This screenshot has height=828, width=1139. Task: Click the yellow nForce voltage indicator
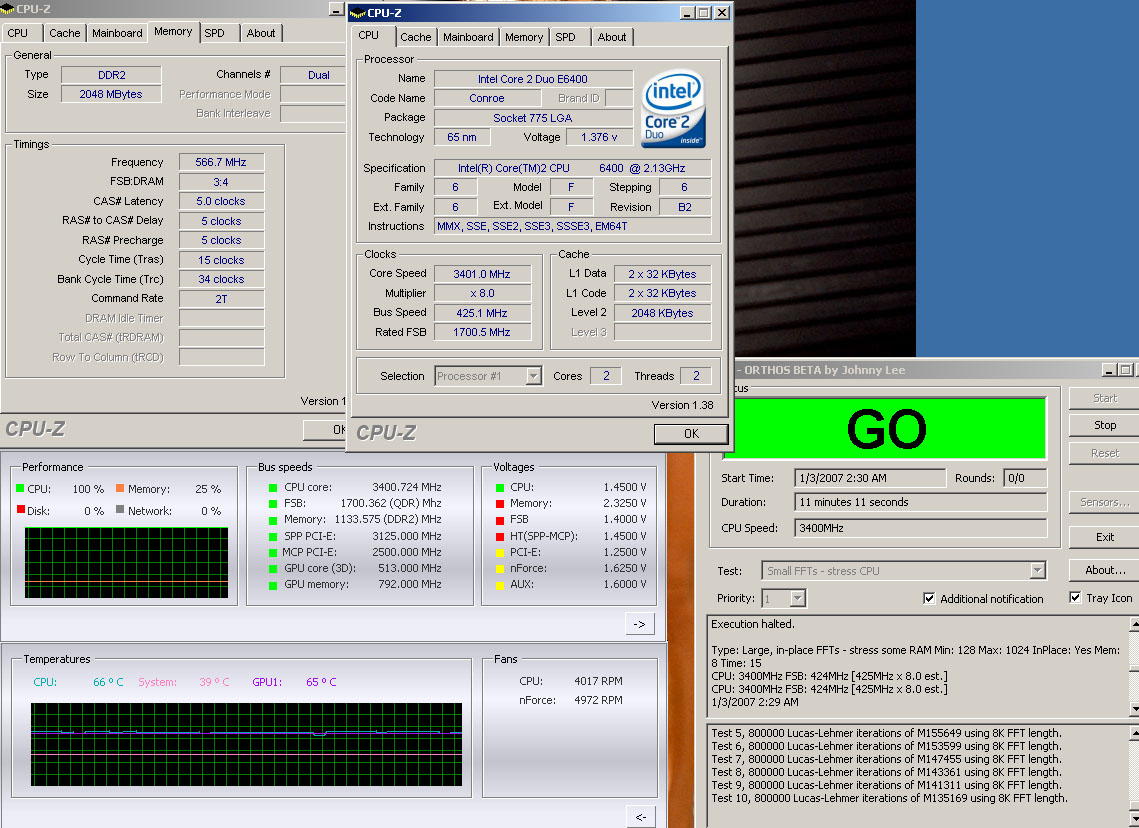(500, 569)
